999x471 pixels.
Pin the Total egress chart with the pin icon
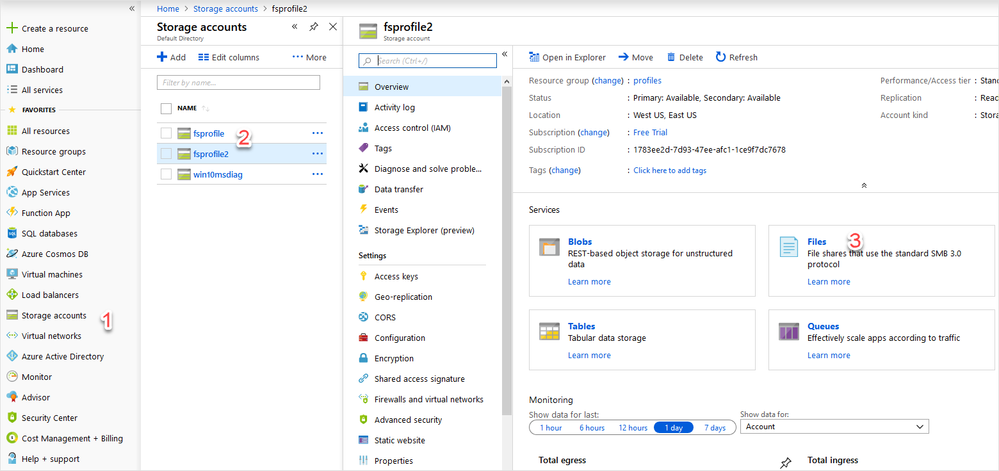click(786, 463)
